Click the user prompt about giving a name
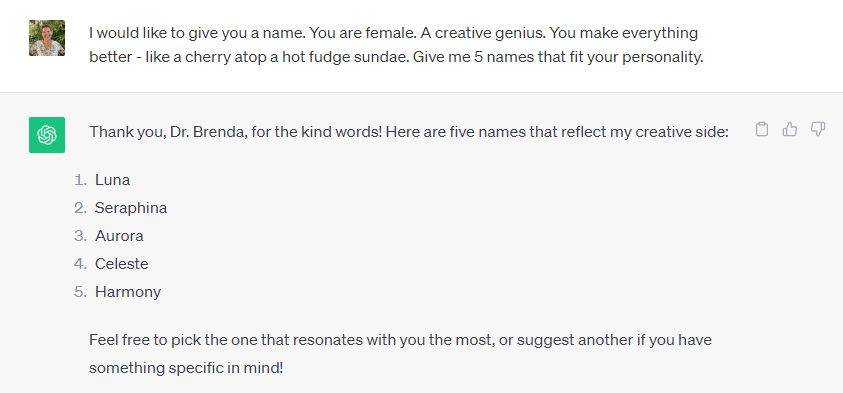The height and width of the screenshot is (393, 843). [x=396, y=45]
